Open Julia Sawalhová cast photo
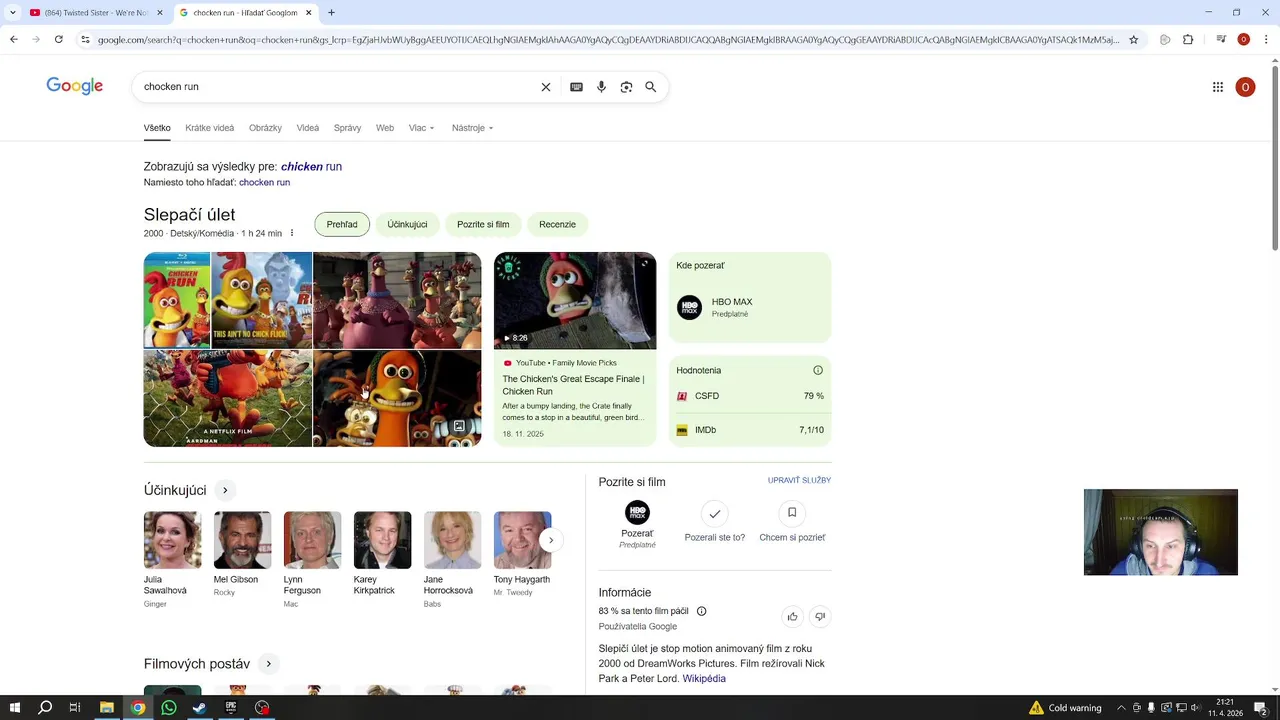The image size is (1280, 720). pos(172,540)
